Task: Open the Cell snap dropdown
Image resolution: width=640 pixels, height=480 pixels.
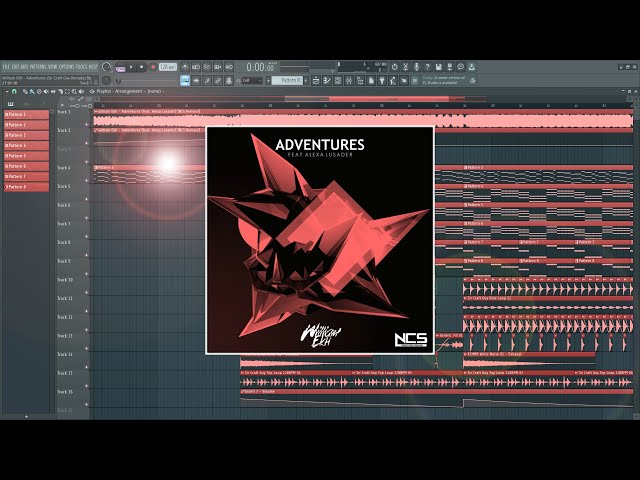Action: point(251,80)
